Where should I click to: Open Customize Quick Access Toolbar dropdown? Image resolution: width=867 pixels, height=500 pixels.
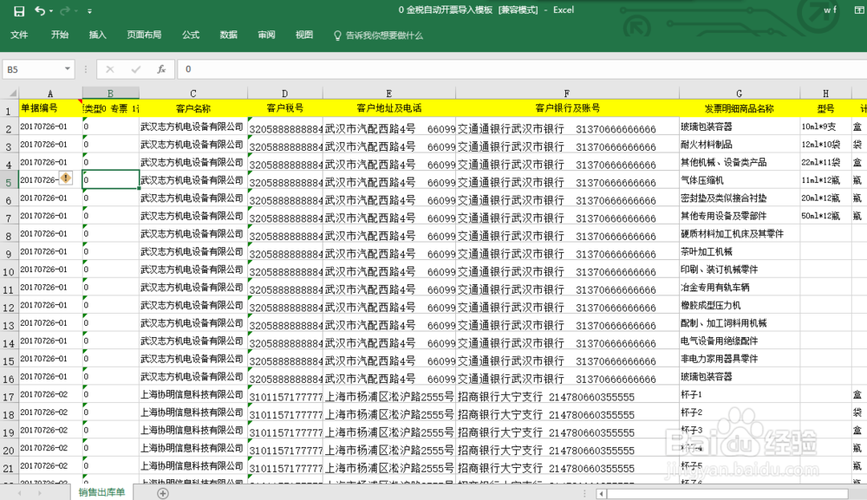[x=90, y=11]
